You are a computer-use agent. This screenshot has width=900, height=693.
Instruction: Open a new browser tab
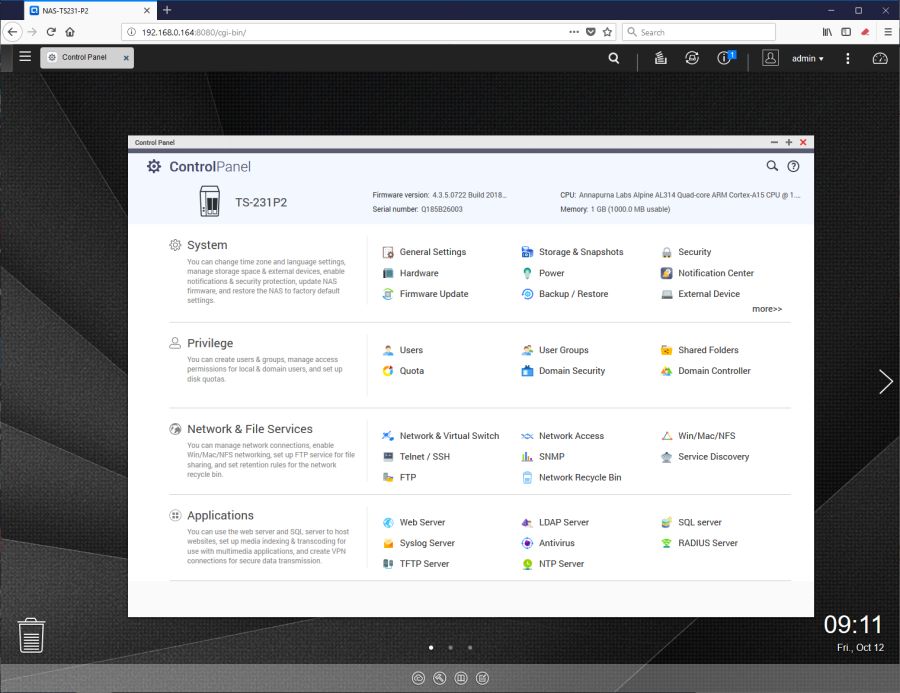coord(167,10)
